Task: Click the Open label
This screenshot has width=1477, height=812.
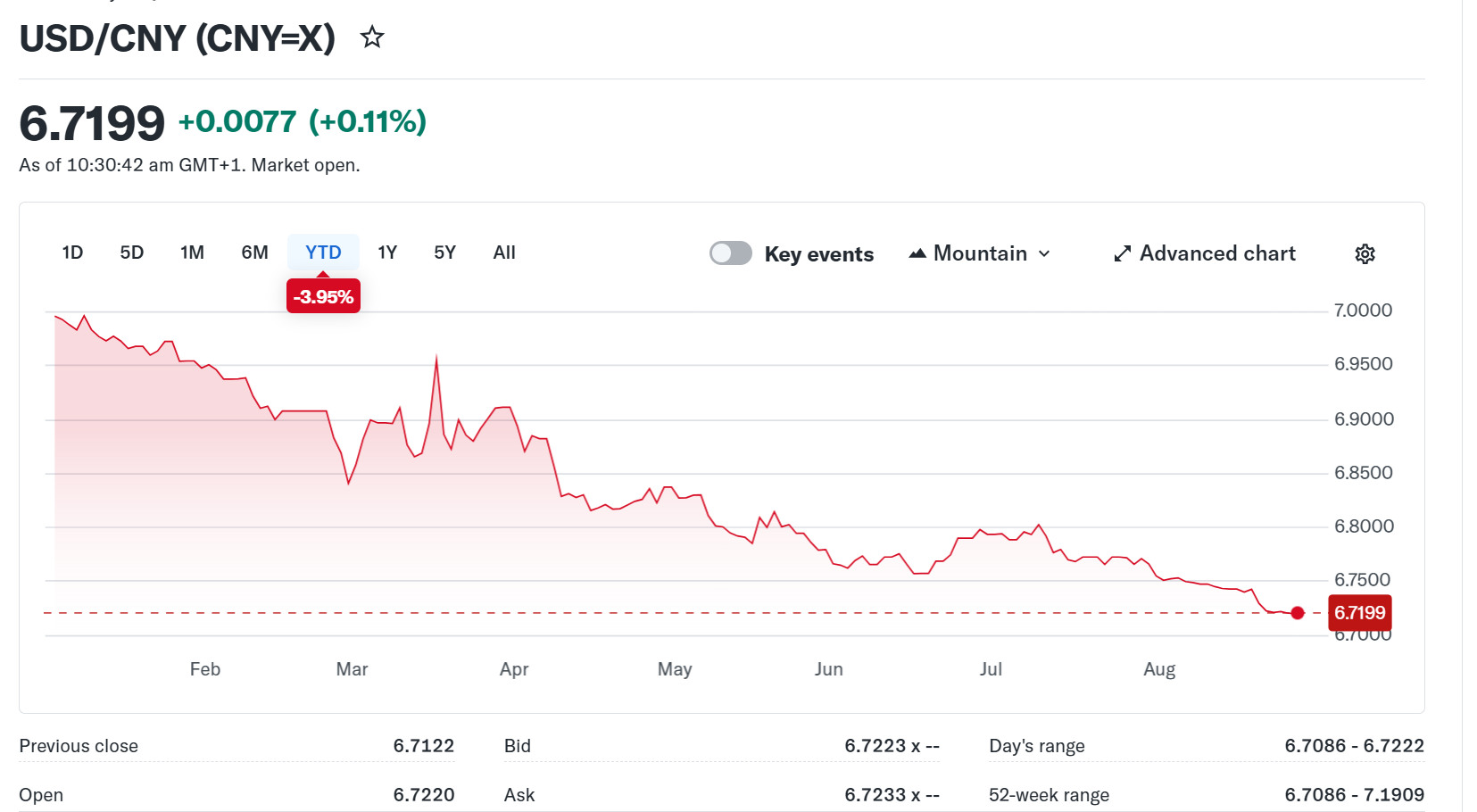Action: 41,795
